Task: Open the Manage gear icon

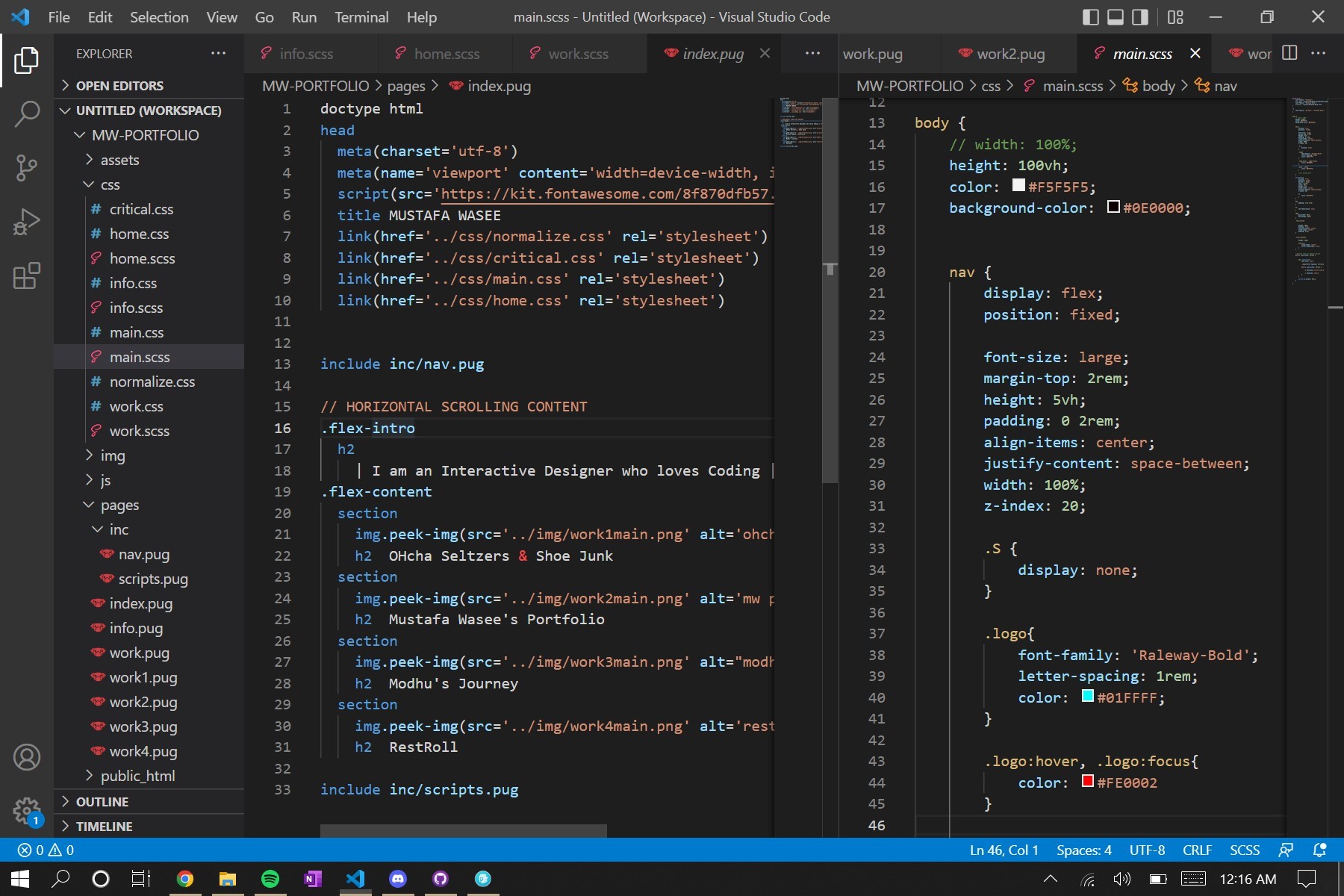Action: click(27, 811)
